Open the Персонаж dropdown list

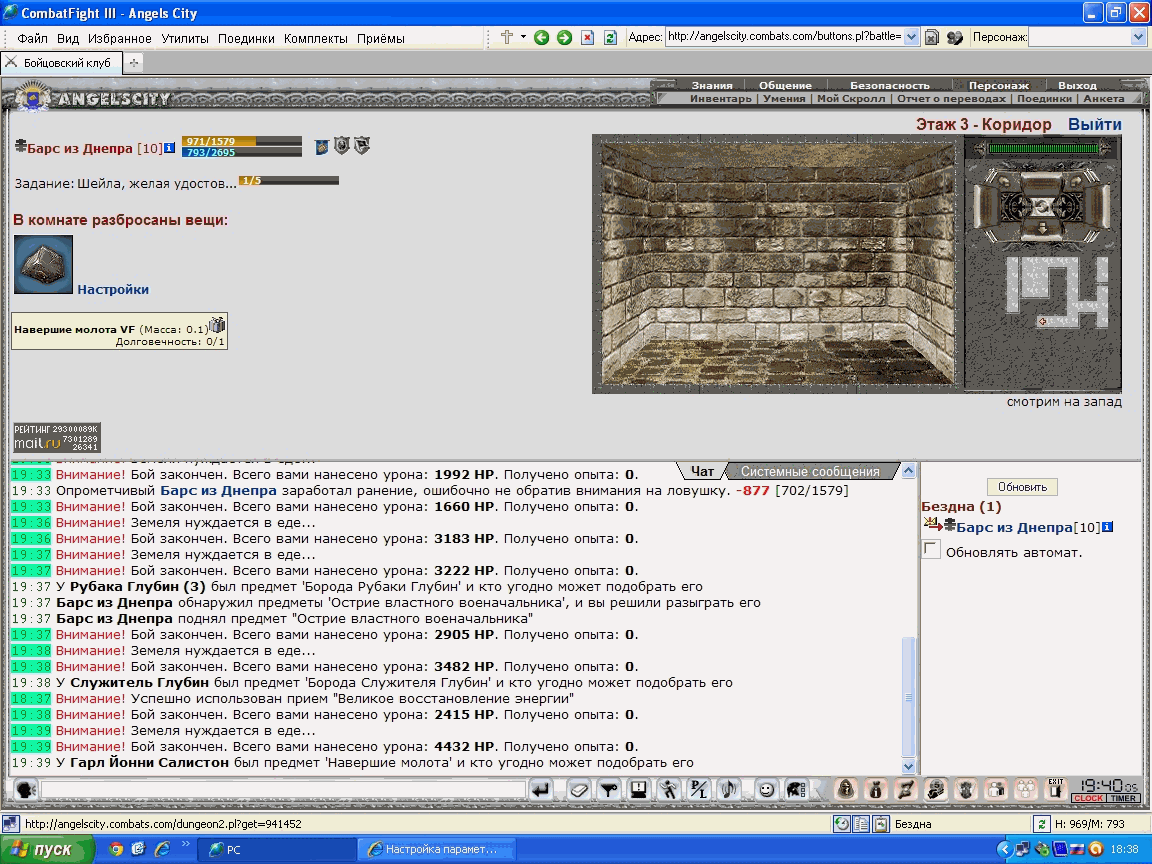1138,37
